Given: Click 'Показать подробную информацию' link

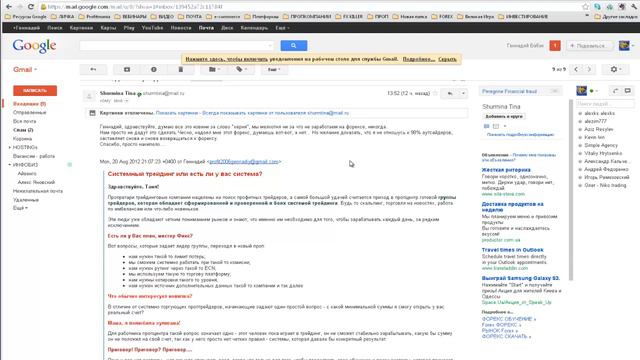Looking at the screenshot, I should tap(520, 135).
